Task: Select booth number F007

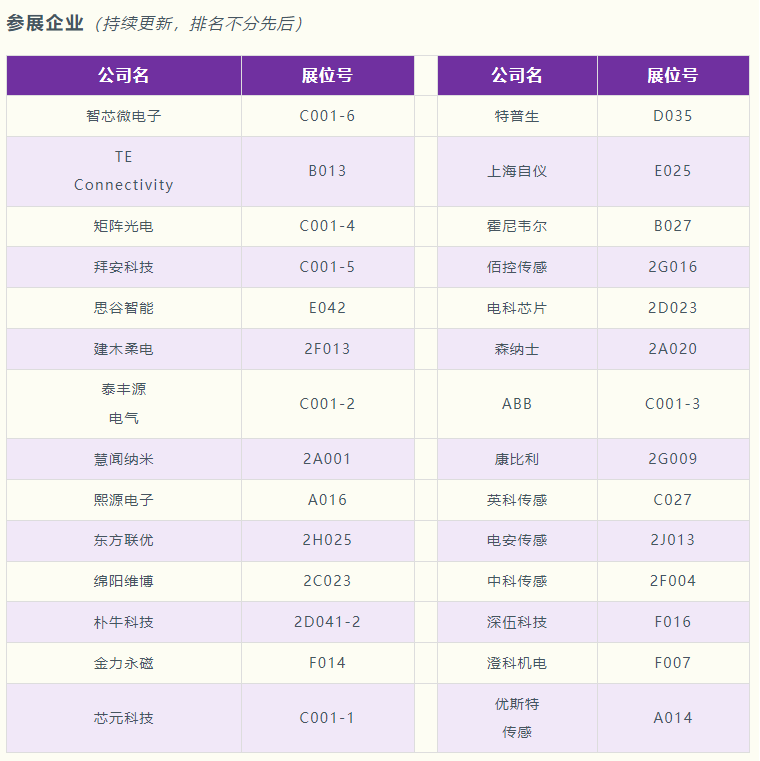Action: pyautogui.click(x=673, y=663)
